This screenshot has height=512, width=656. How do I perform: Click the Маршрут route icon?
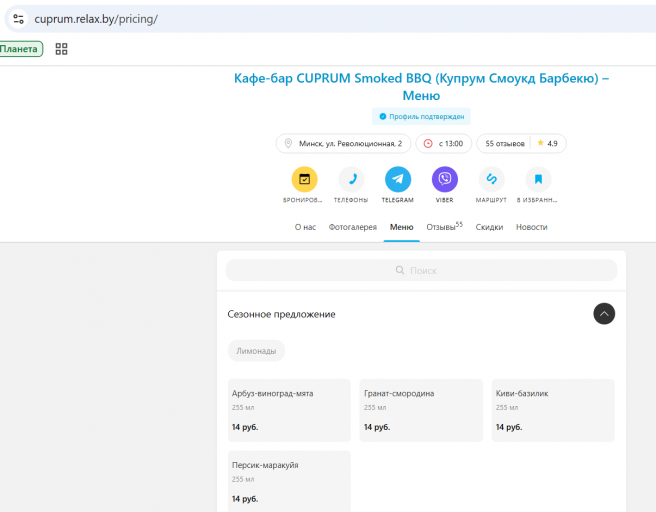coord(491,179)
